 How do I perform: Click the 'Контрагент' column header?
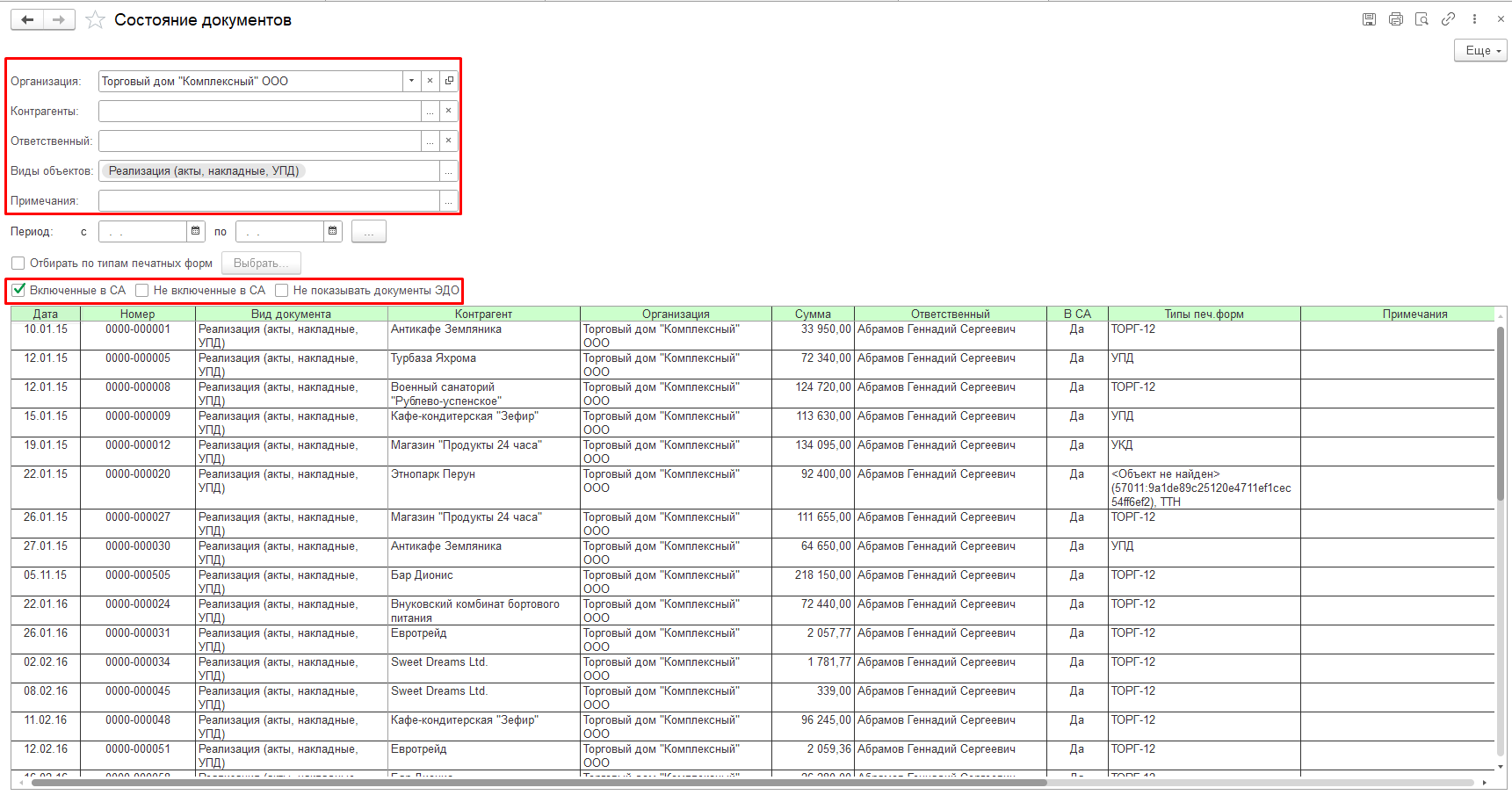tap(483, 314)
